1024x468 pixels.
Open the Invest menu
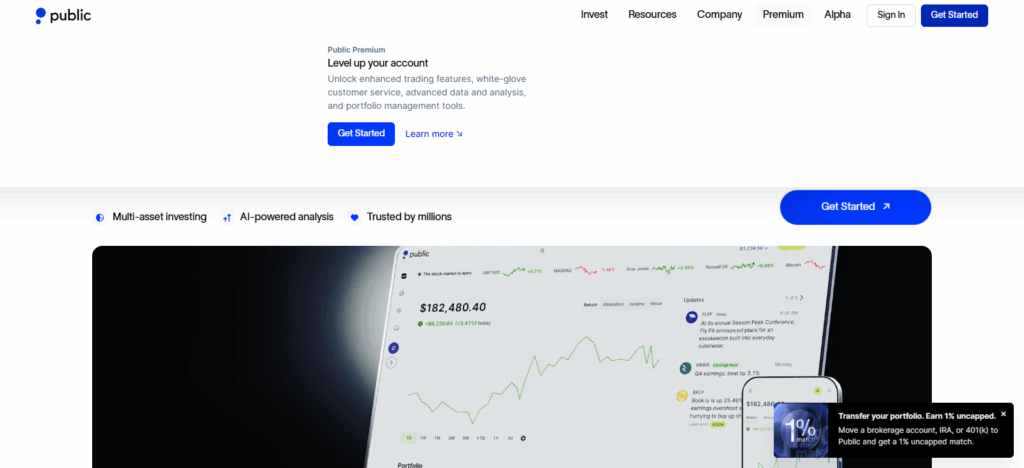594,15
